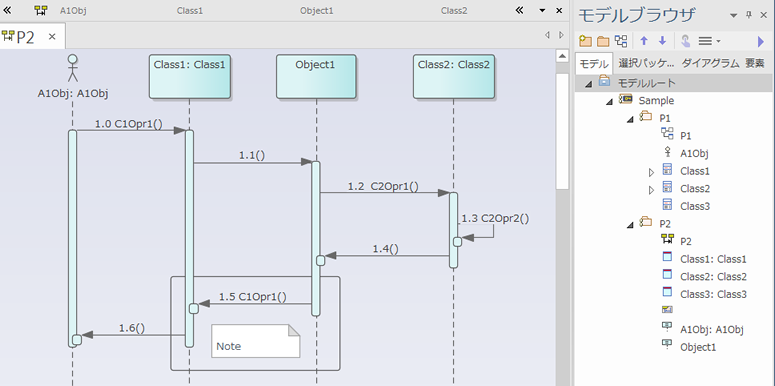The height and width of the screenshot is (386, 775).
Task: Select the Note element in the diagram
Action: pyautogui.click(x=256, y=341)
